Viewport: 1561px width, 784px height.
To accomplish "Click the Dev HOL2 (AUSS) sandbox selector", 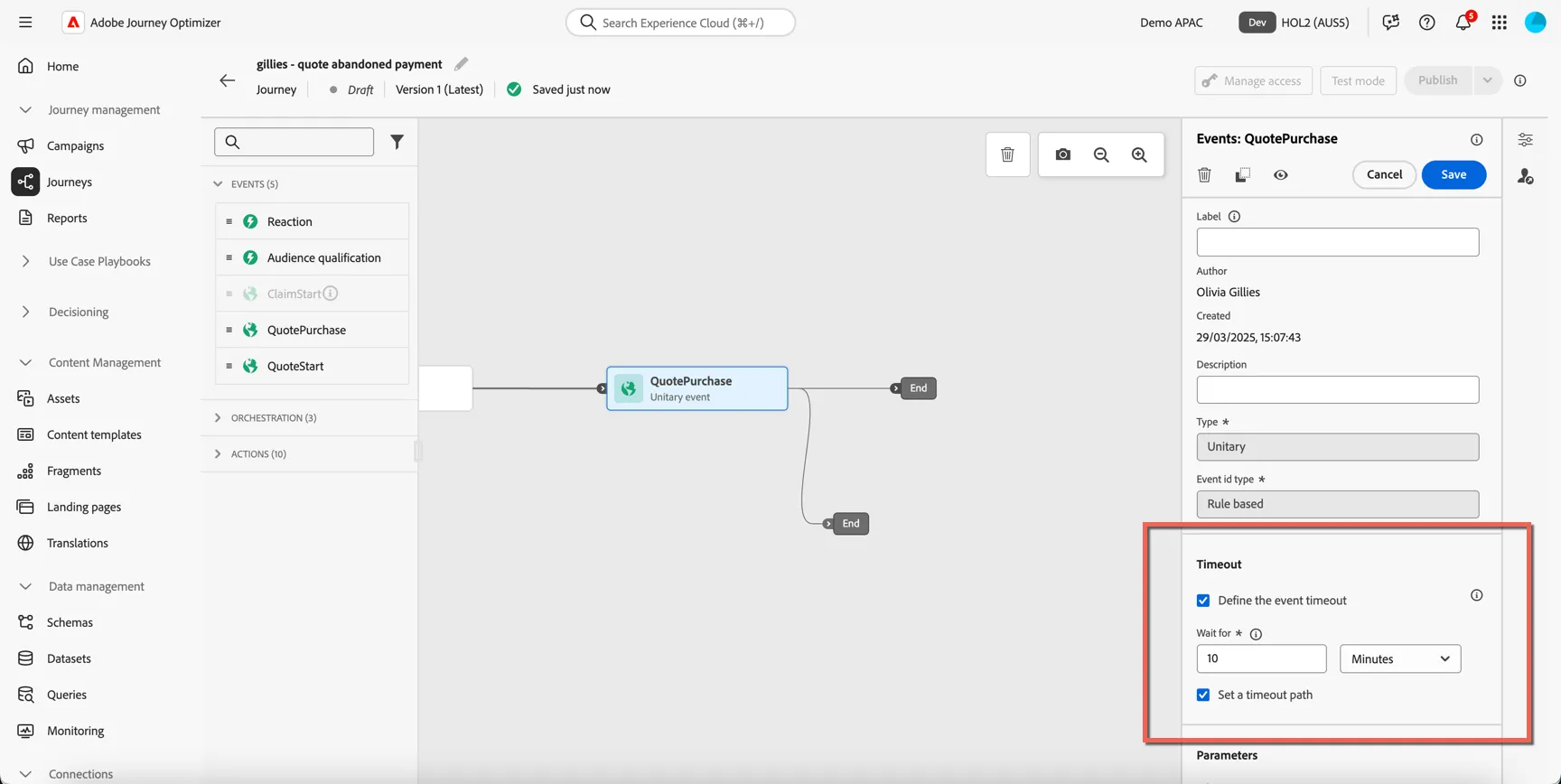I will tap(1295, 23).
